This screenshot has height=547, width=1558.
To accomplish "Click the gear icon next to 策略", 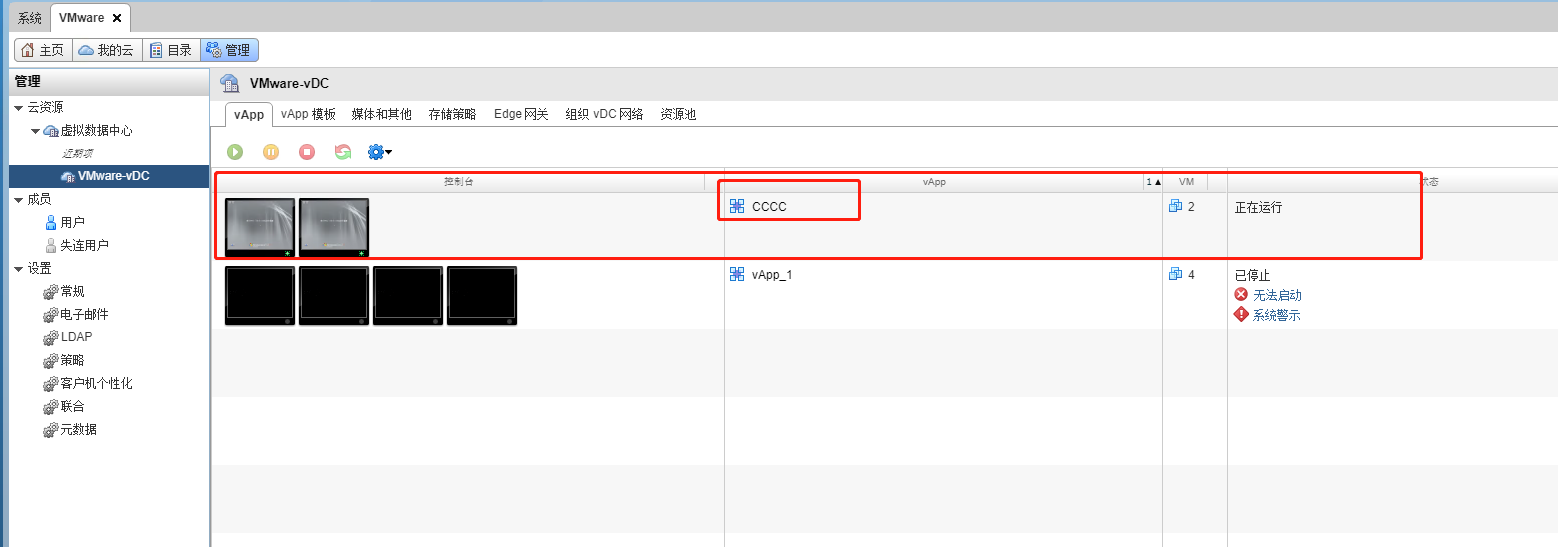I will tap(50, 361).
